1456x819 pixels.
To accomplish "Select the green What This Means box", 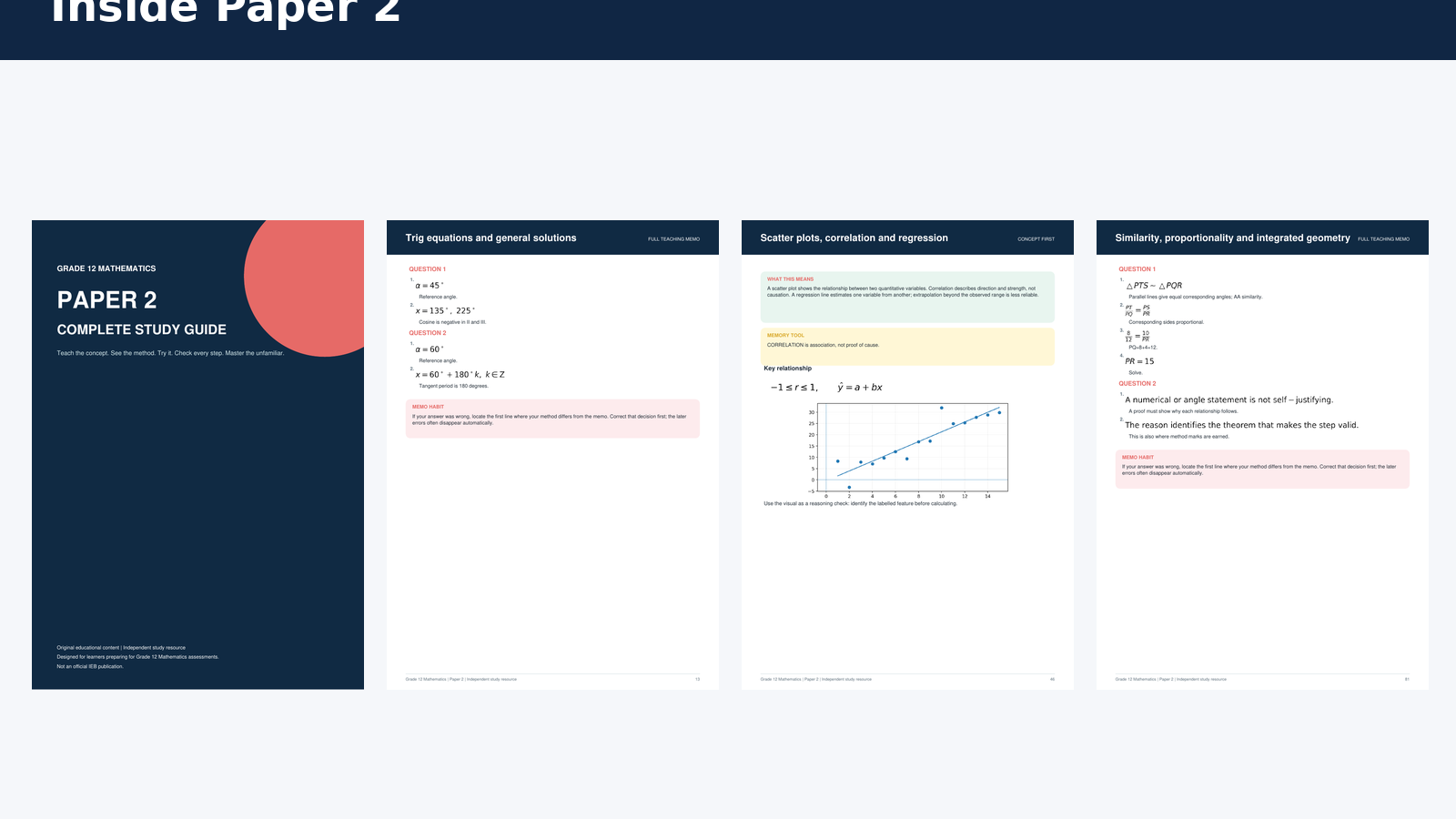I will click(x=907, y=297).
